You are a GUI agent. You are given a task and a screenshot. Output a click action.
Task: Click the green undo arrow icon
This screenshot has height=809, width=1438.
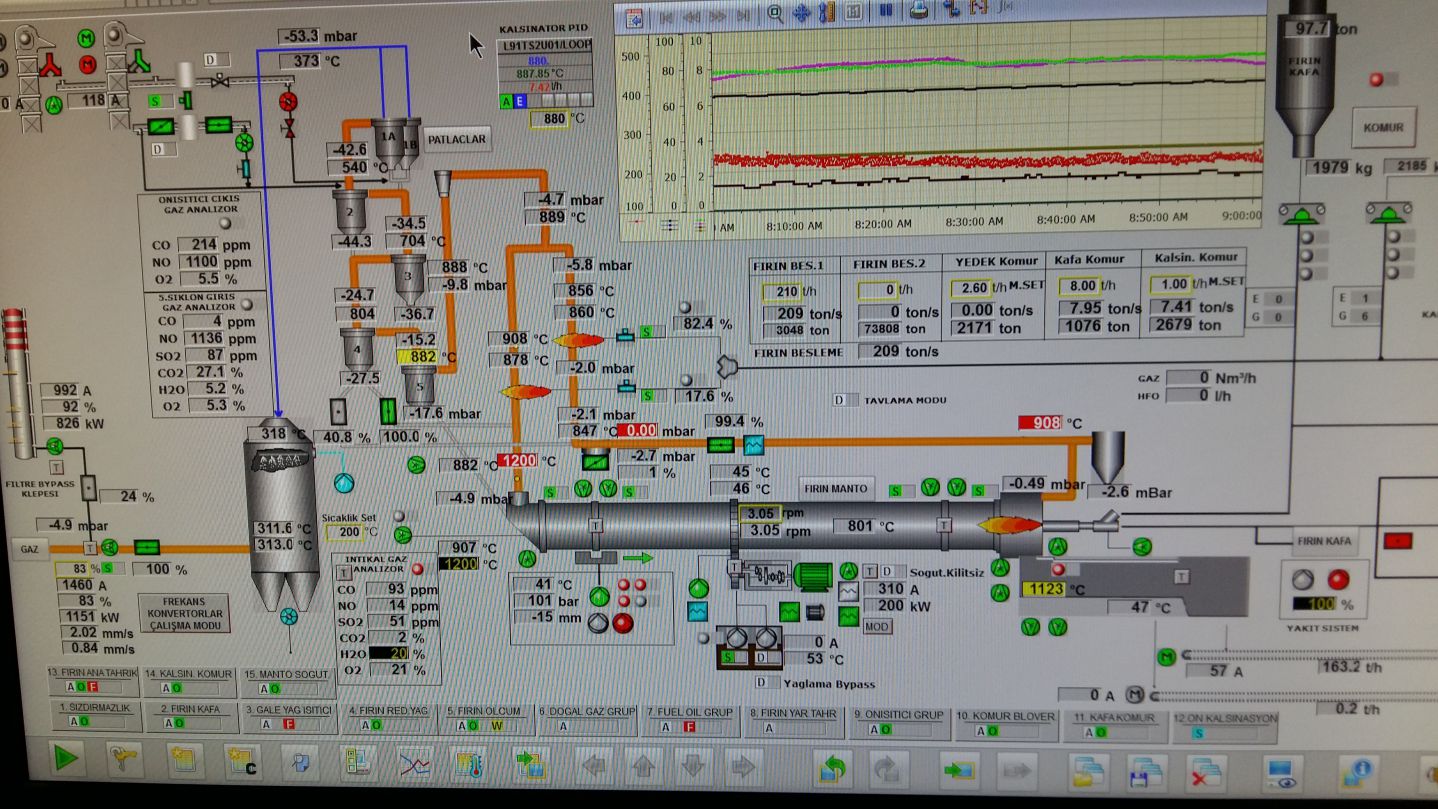click(830, 769)
